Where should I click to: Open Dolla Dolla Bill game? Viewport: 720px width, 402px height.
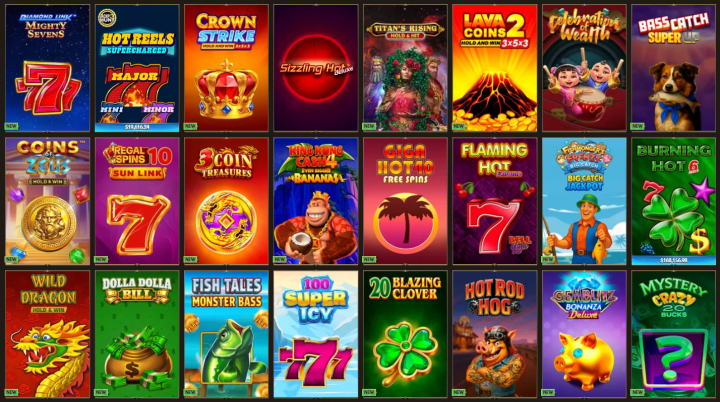pos(137,334)
